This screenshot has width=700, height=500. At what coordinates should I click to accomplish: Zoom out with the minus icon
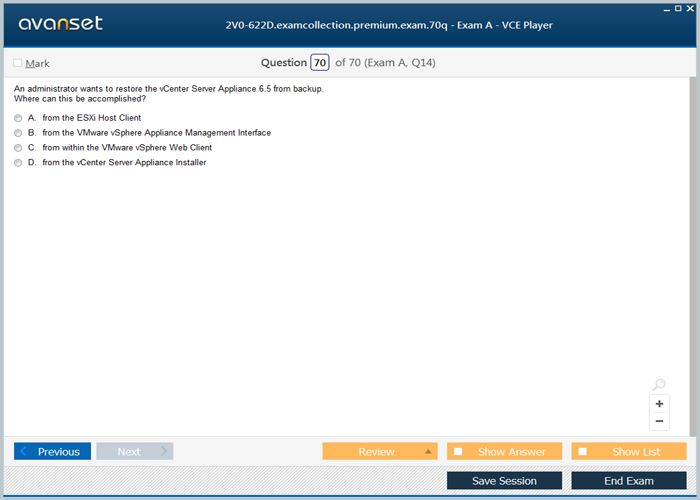[659, 421]
